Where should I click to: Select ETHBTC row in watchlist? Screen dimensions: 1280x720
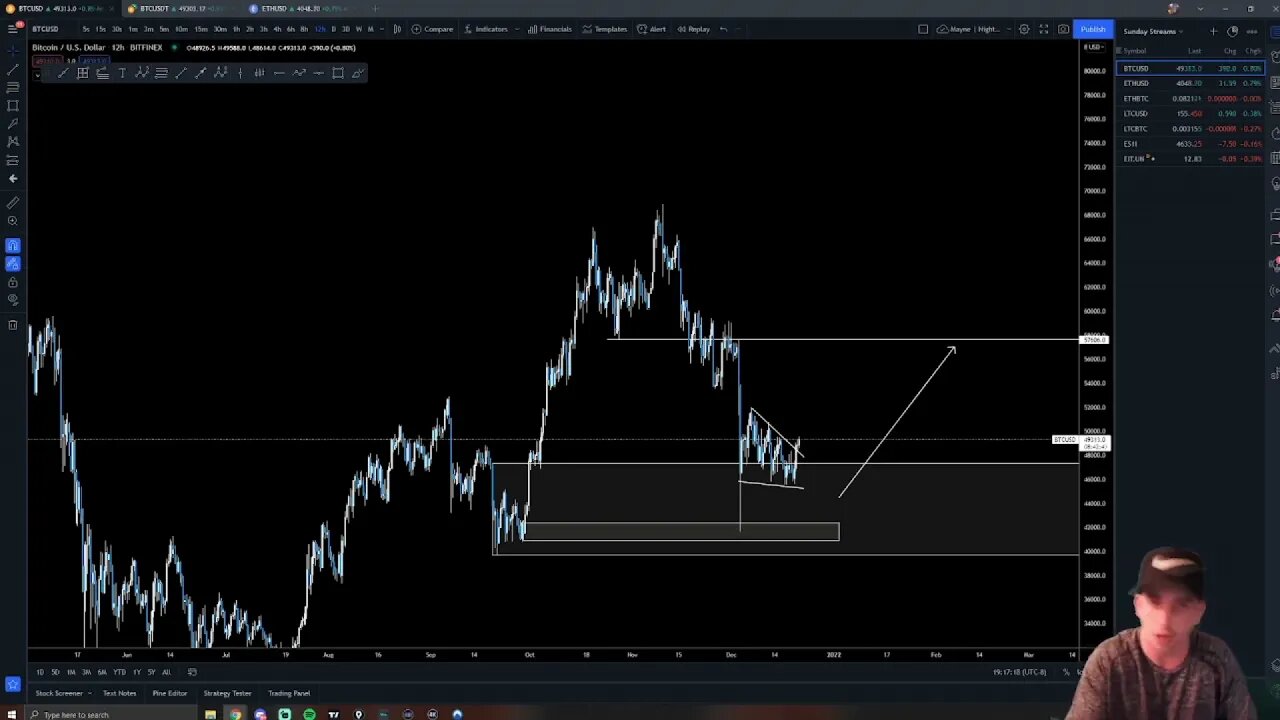1190,98
